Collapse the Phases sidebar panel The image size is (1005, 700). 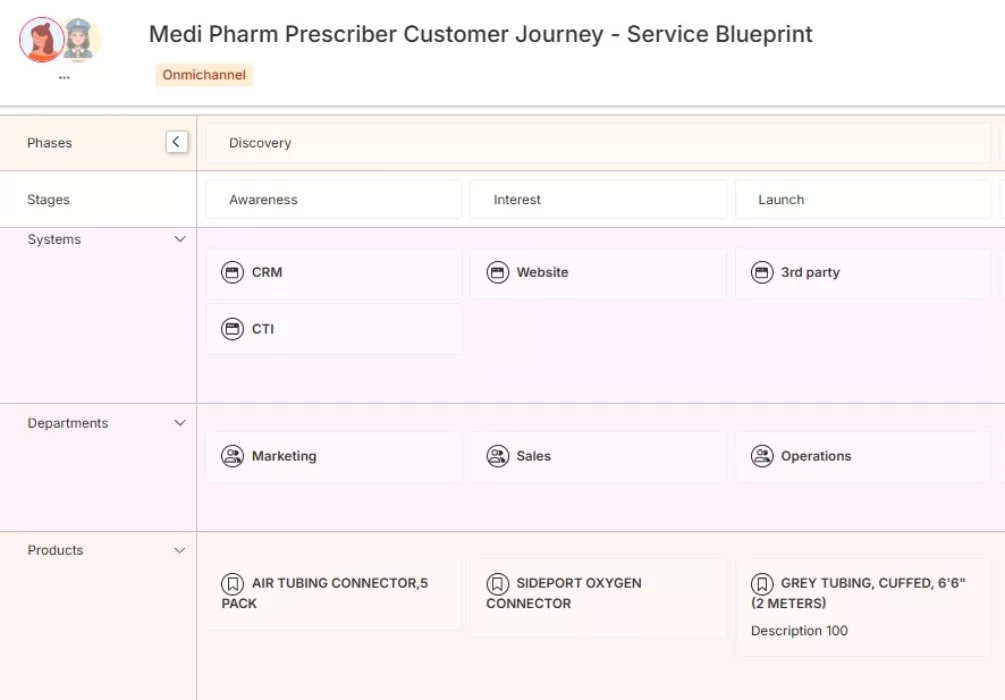pyautogui.click(x=176, y=141)
